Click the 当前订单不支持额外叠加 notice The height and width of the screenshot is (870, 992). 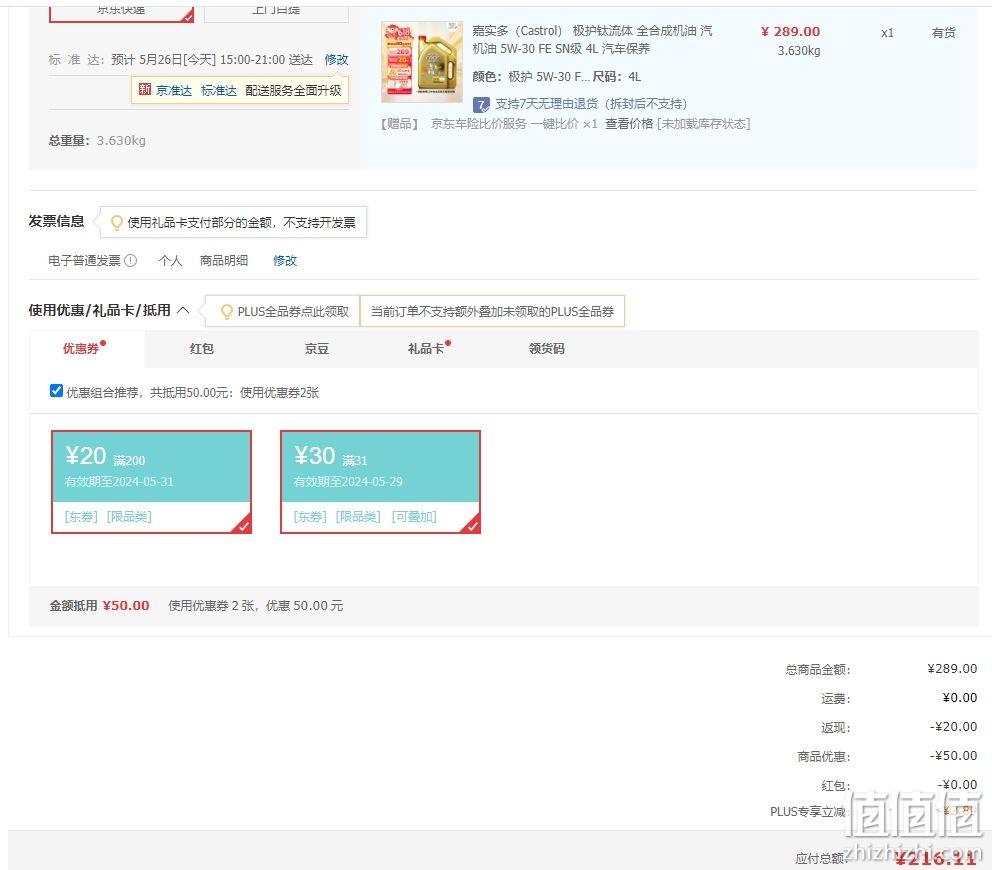click(492, 311)
